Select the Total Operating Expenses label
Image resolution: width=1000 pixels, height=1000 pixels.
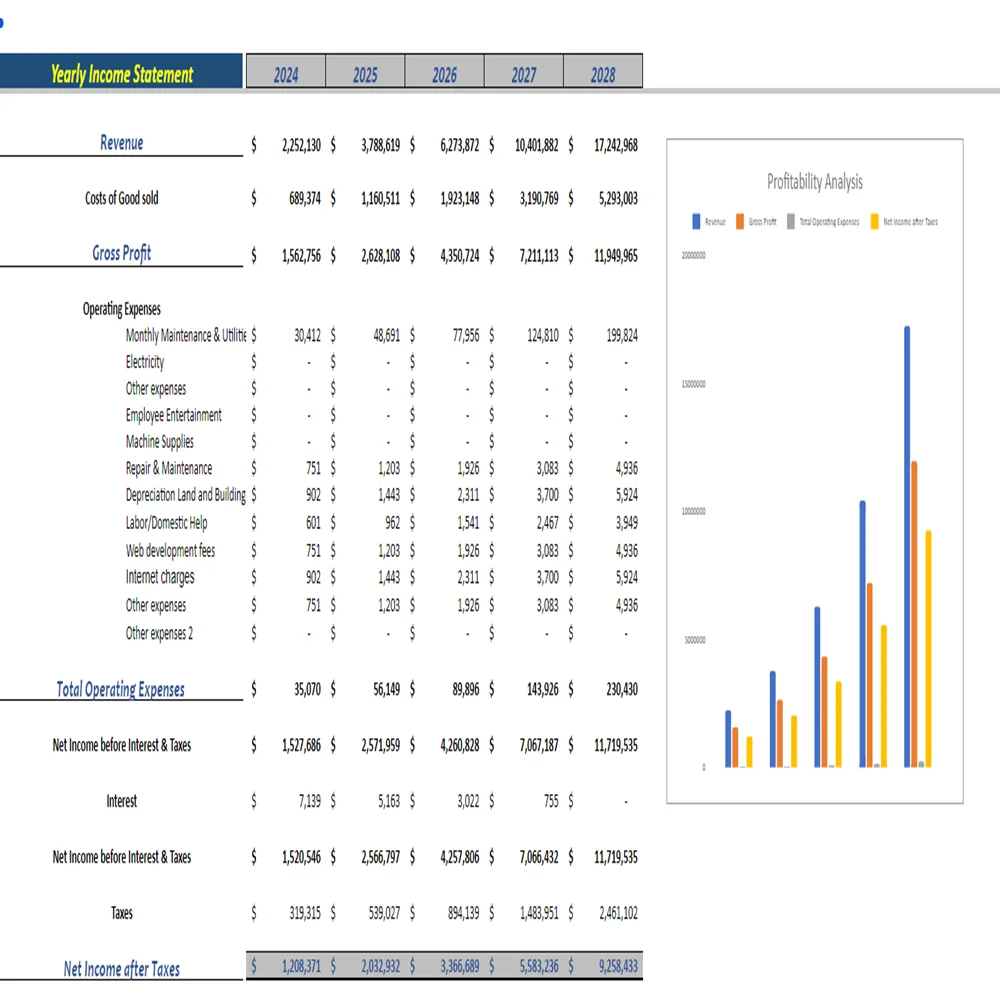click(x=121, y=689)
